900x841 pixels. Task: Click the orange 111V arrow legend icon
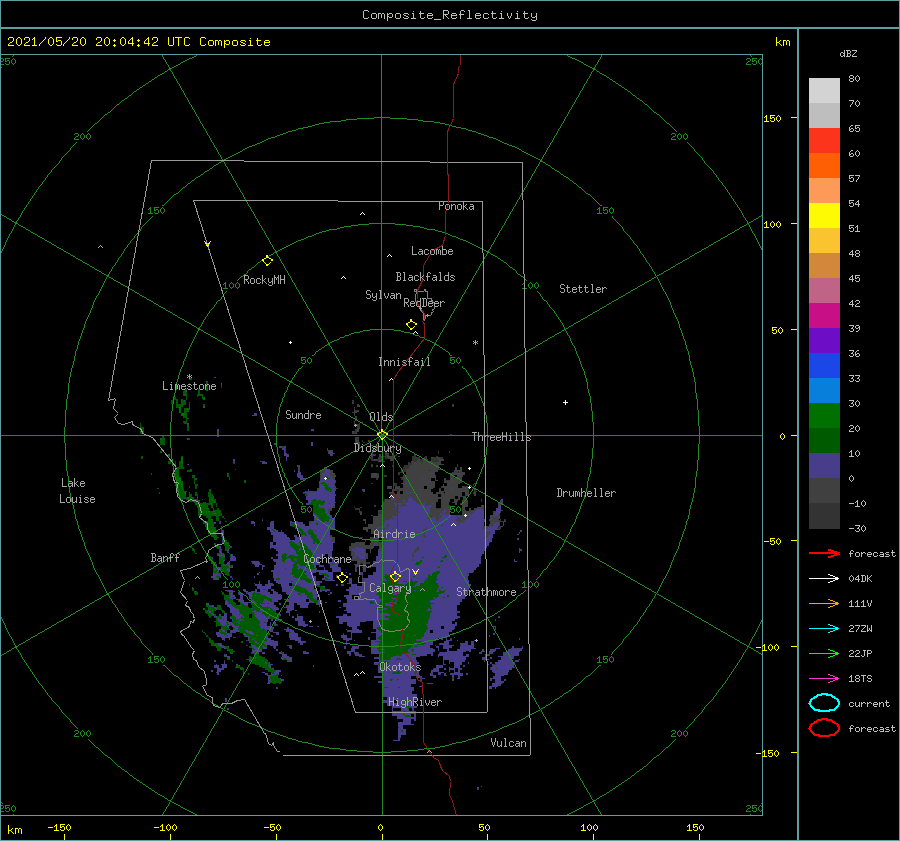coord(824,603)
